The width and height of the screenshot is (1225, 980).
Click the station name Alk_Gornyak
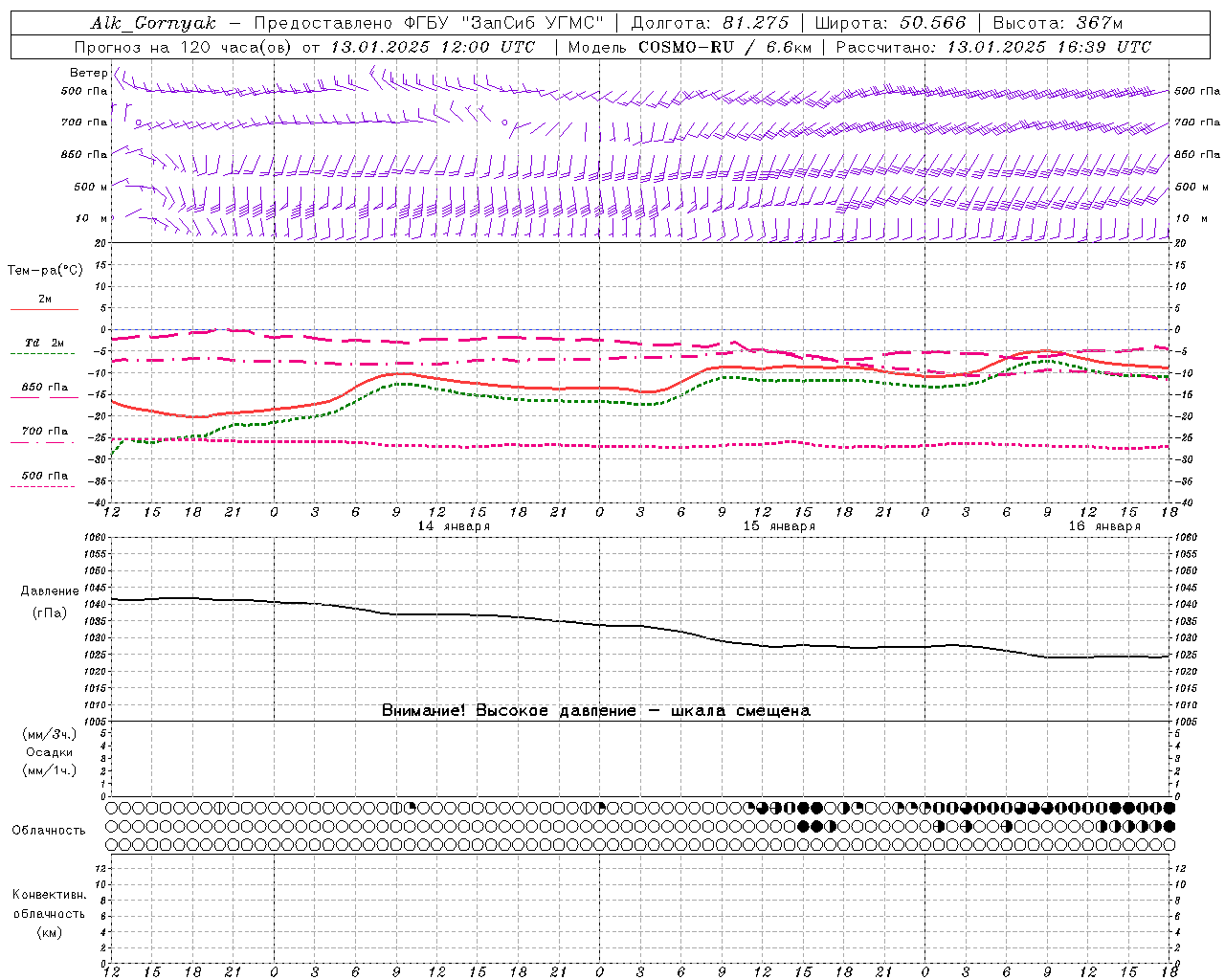point(153,24)
